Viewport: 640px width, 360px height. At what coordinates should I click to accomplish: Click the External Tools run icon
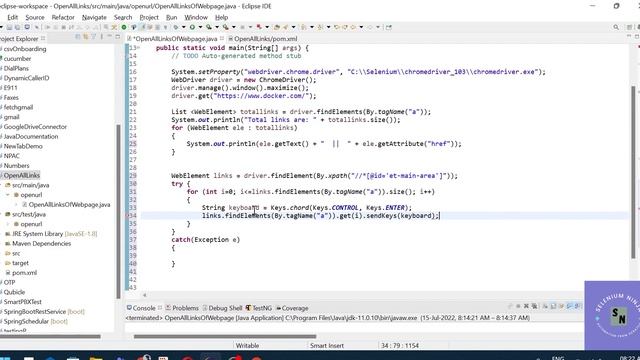pyautogui.click(x=225, y=27)
